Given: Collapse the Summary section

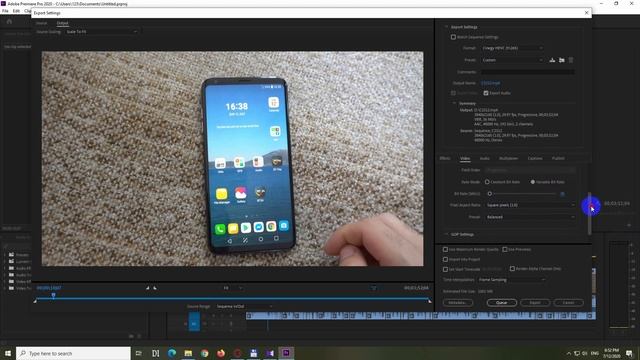Looking at the screenshot, I should [454, 104].
